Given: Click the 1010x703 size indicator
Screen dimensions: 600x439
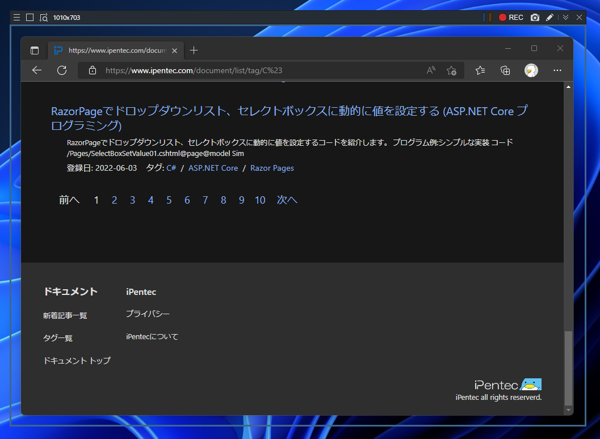Looking at the screenshot, I should coord(67,18).
